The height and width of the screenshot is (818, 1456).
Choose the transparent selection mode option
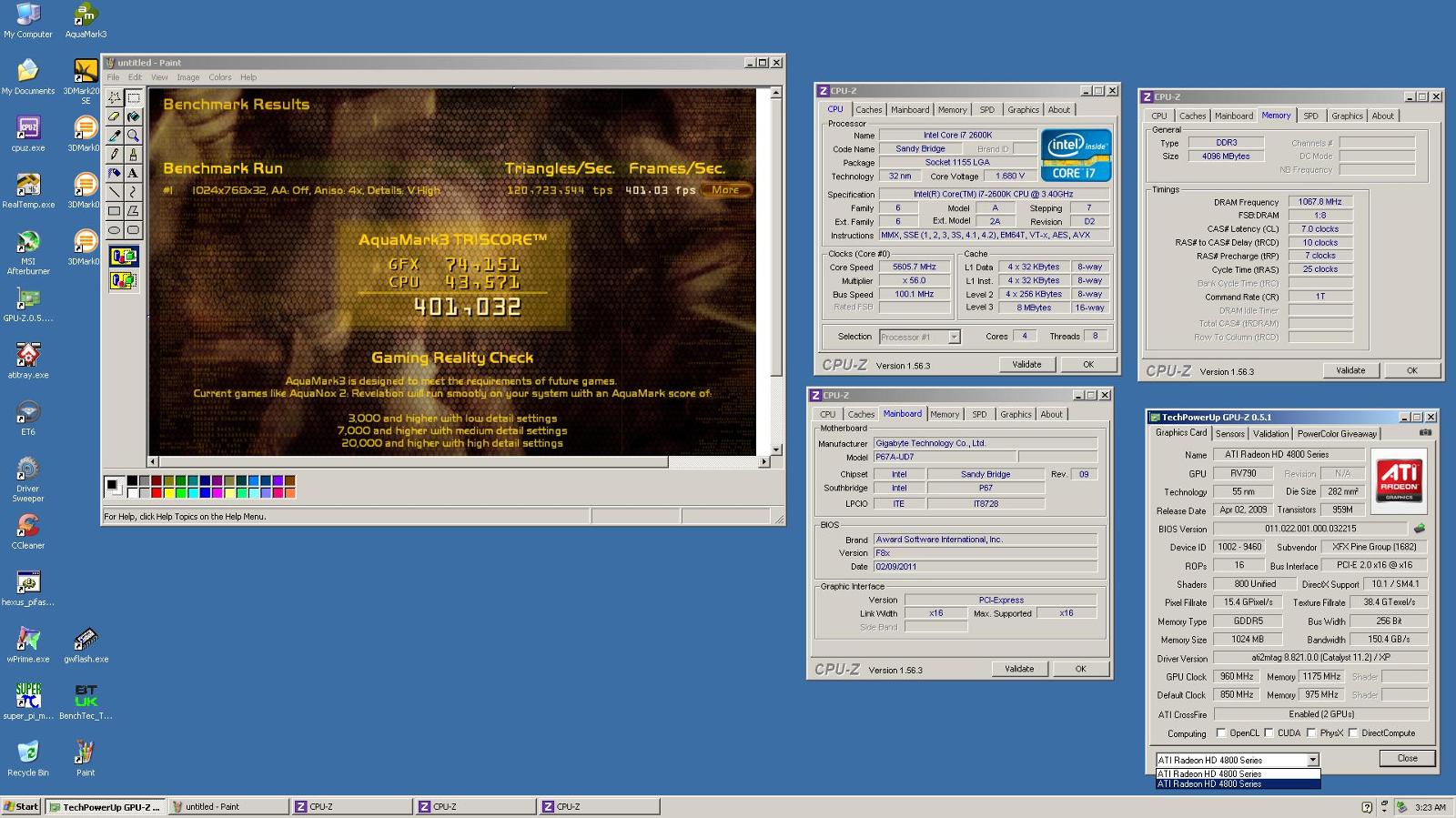124,280
